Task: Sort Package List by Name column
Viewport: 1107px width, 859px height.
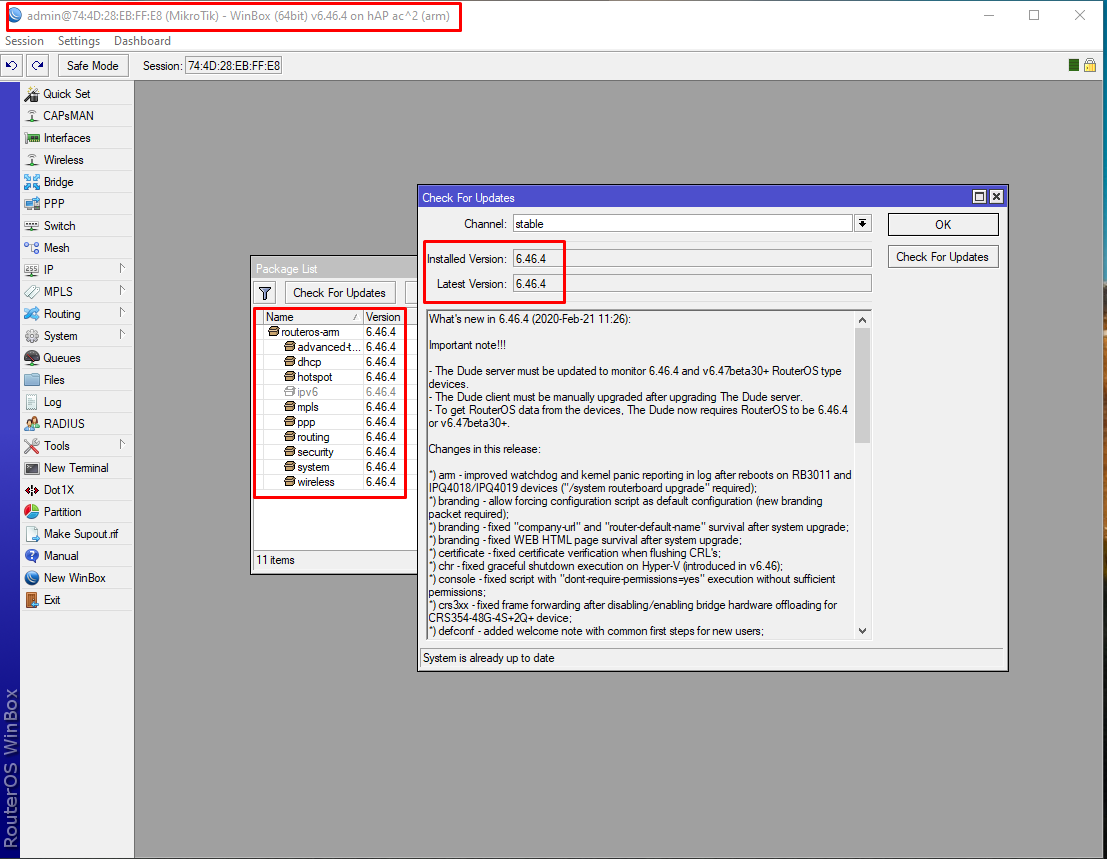Action: pyautogui.click(x=313, y=317)
